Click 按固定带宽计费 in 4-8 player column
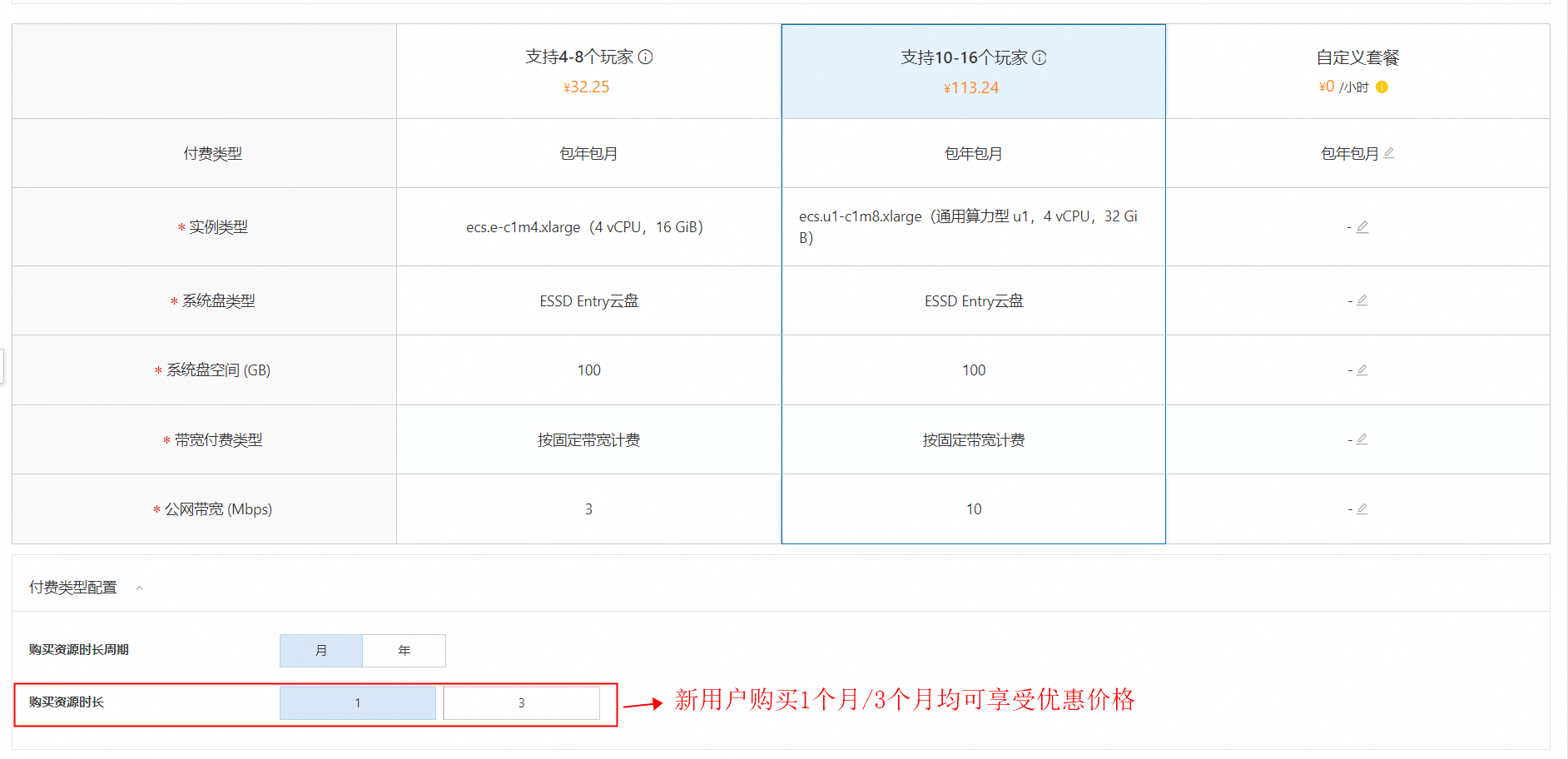 coord(588,439)
